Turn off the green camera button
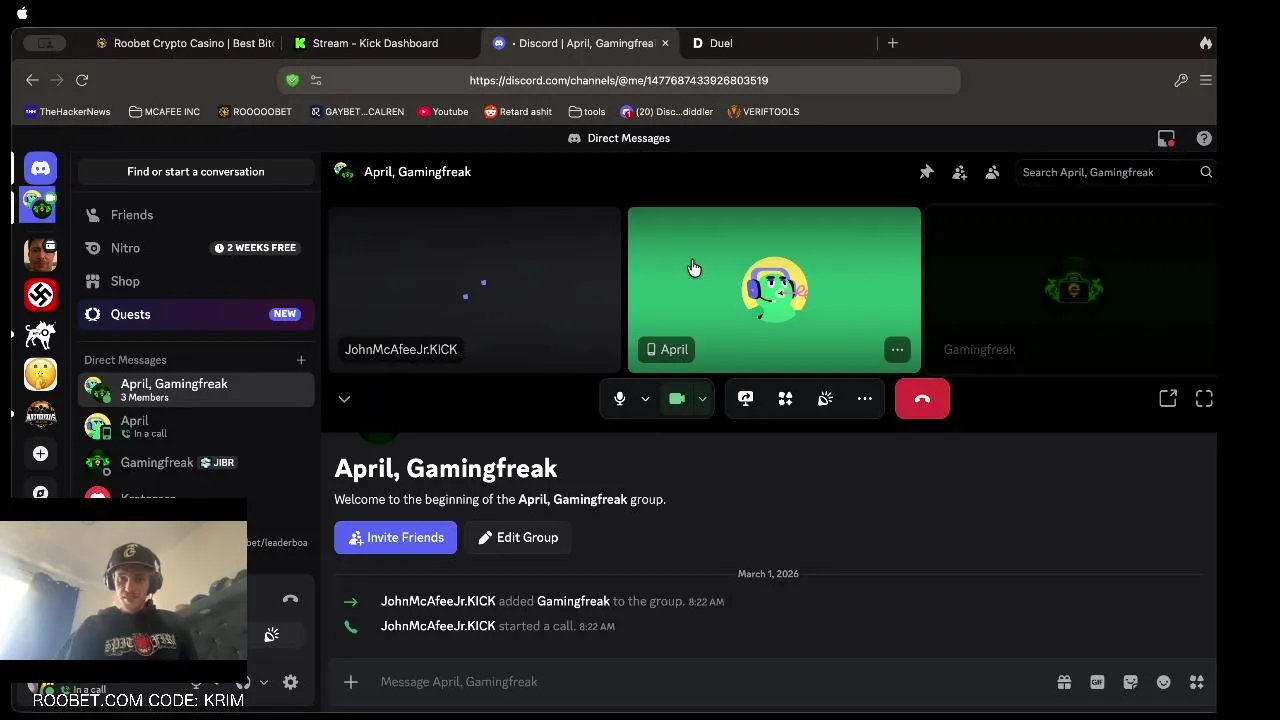This screenshot has width=1280, height=720. [x=677, y=399]
